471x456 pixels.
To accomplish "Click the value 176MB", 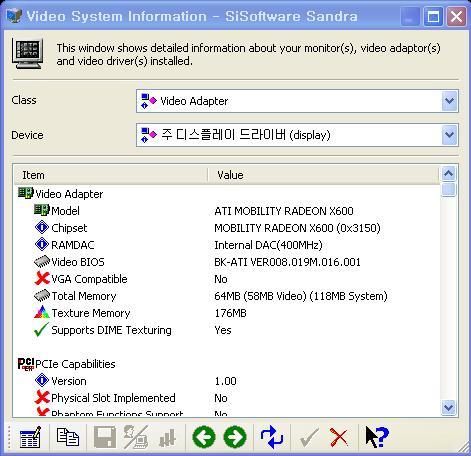I will click(230, 313).
